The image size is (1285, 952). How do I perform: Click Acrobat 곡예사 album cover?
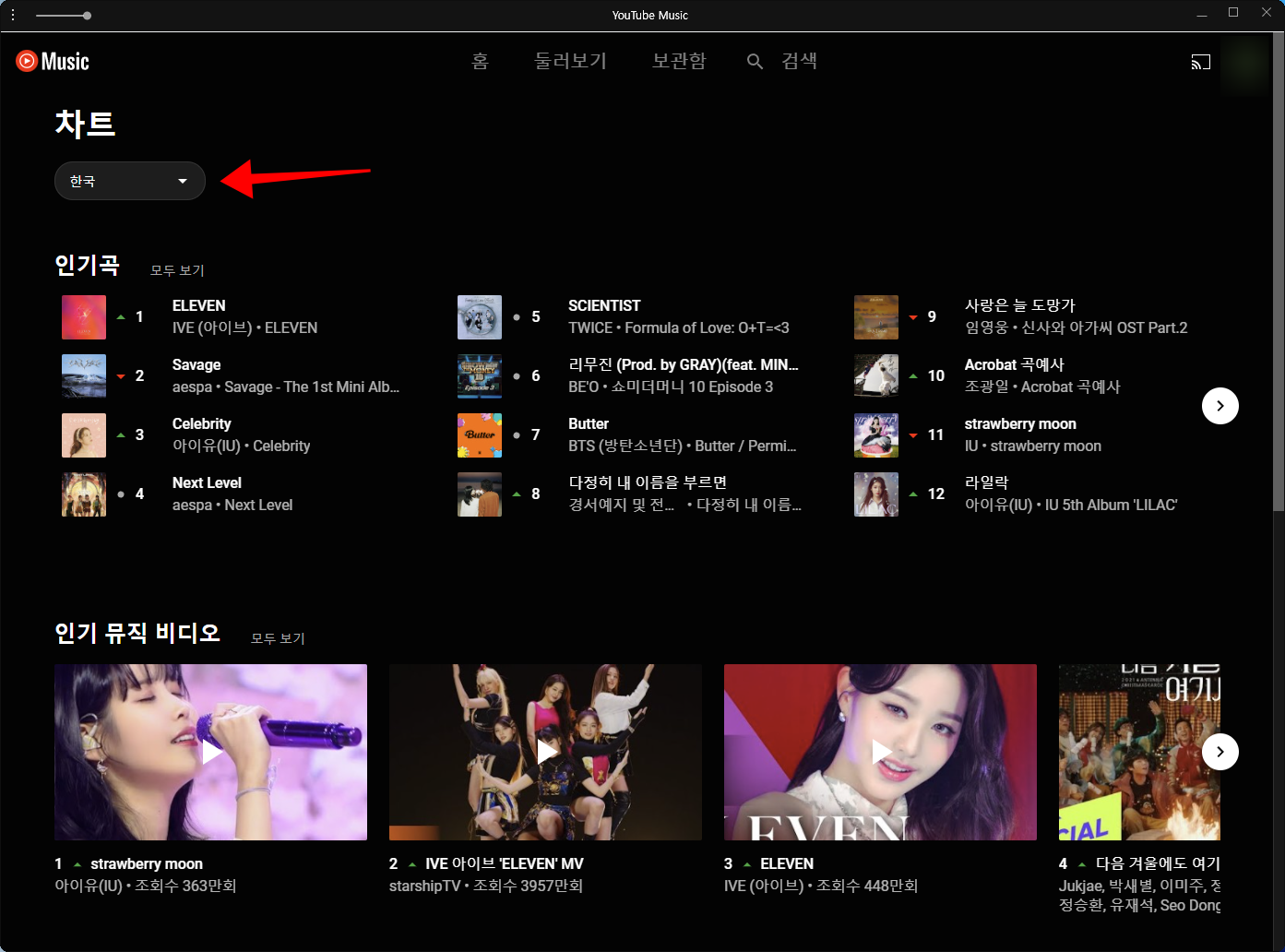876,376
